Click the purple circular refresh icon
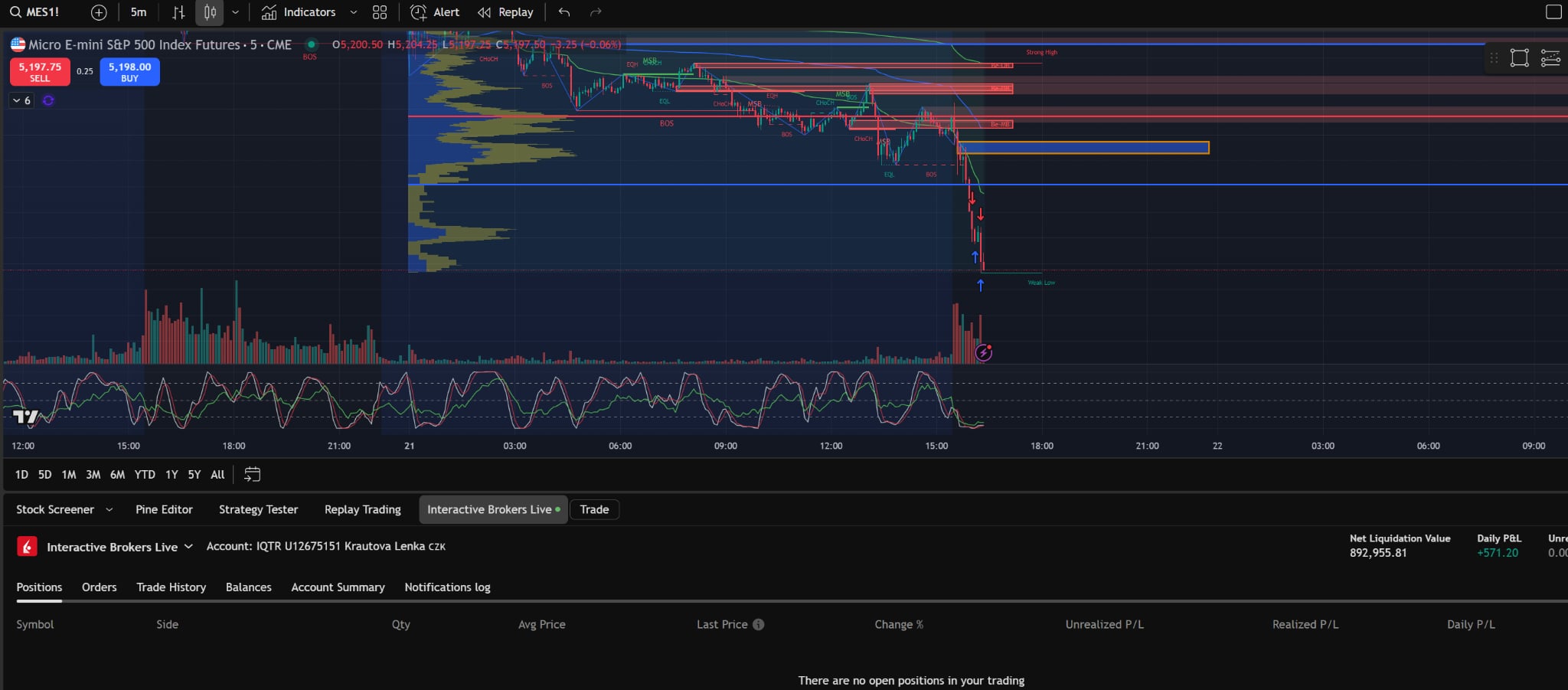 click(x=48, y=100)
